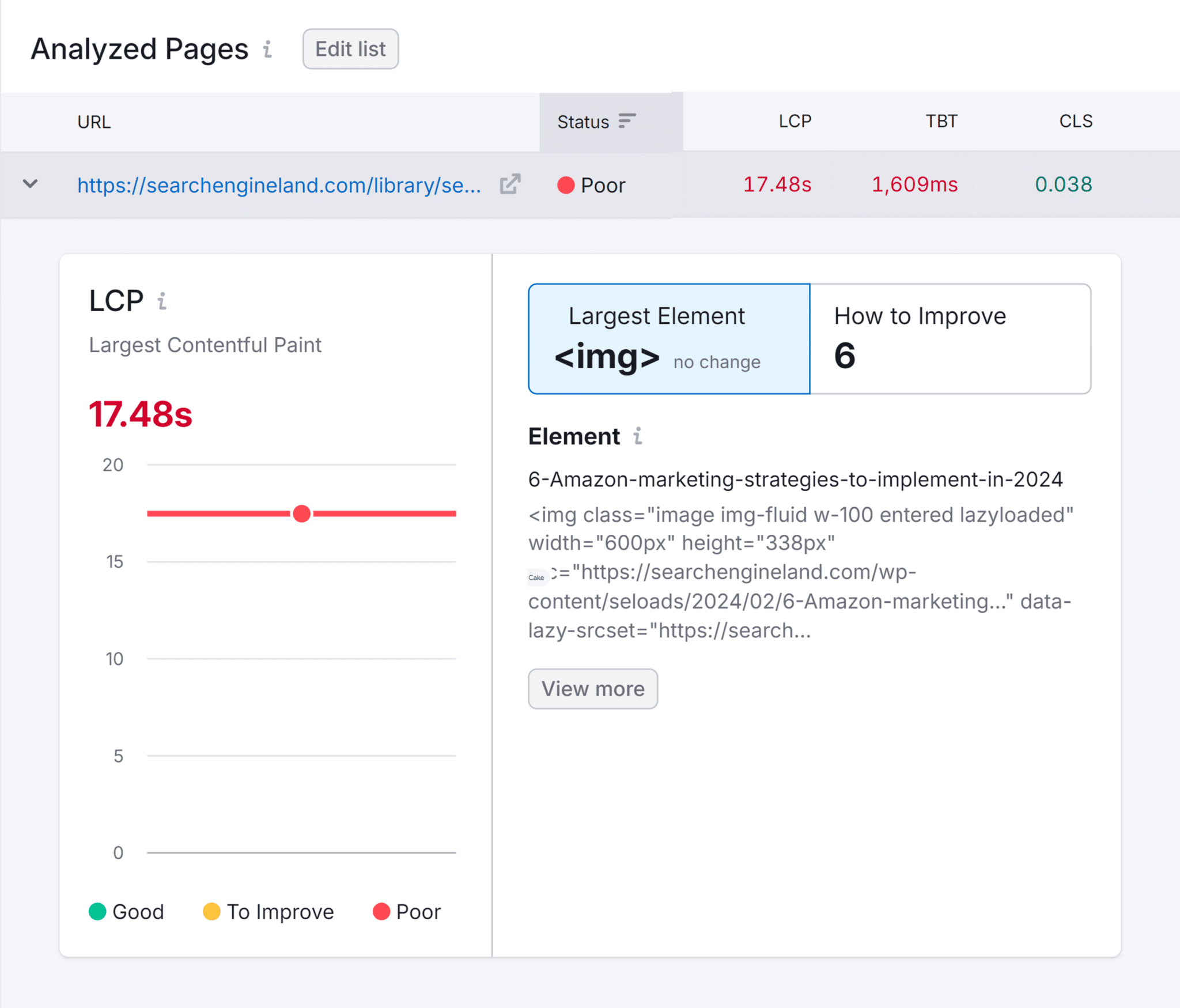Open the URL via external link icon

point(510,184)
